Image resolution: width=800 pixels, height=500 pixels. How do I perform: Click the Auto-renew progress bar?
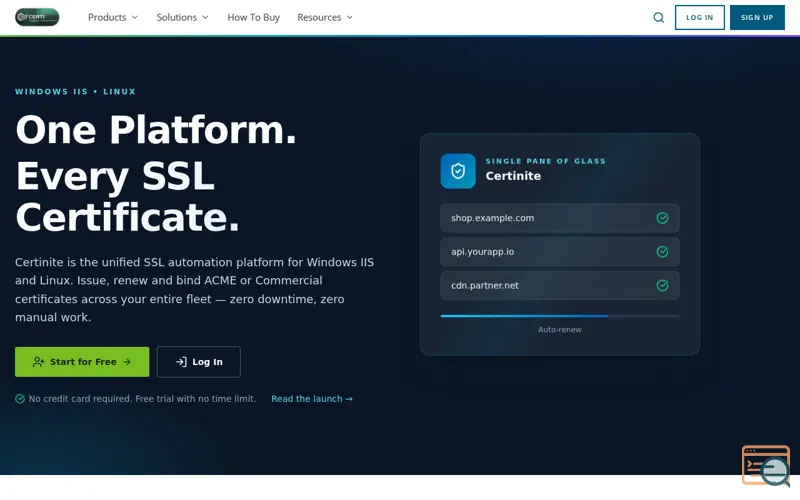tap(560, 316)
